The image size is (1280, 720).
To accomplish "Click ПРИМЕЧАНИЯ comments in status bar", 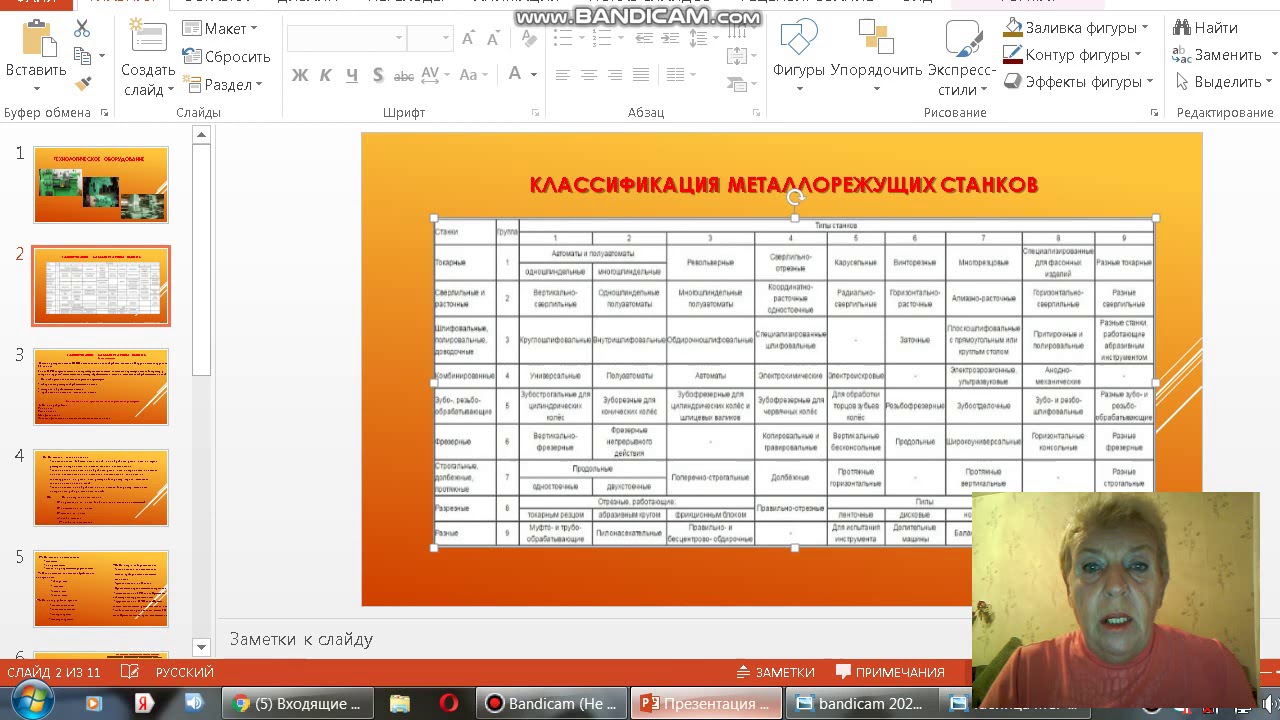I will [x=890, y=672].
